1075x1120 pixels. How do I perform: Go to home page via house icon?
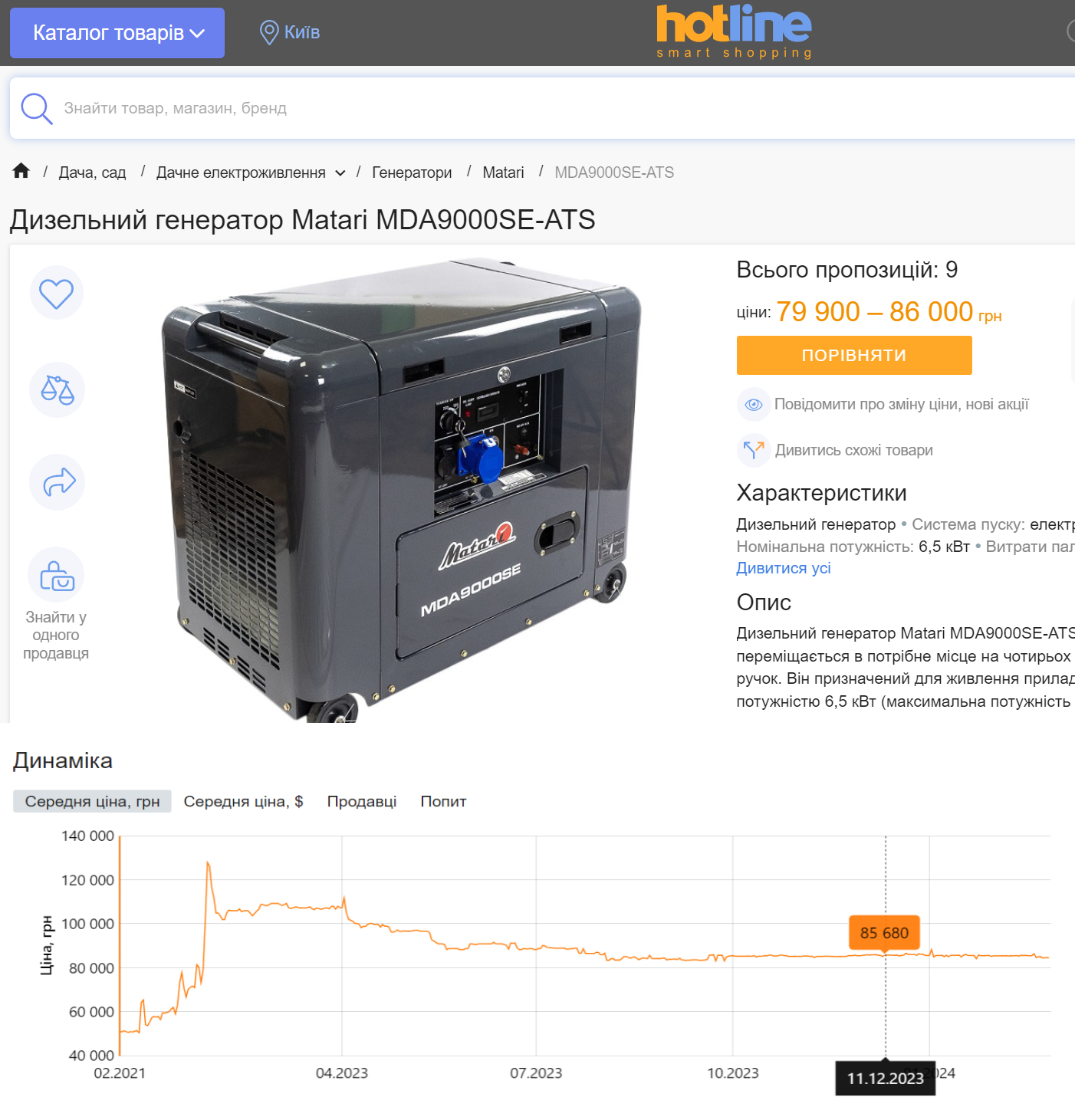[x=21, y=171]
